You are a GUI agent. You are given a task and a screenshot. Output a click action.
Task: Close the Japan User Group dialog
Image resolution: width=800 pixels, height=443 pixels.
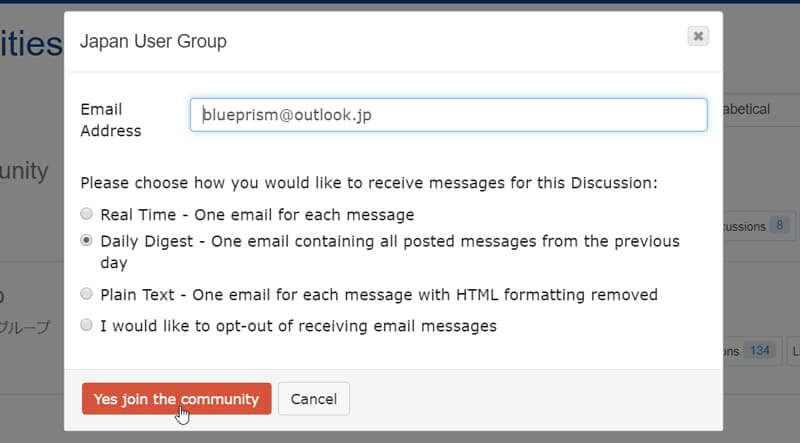(x=698, y=36)
